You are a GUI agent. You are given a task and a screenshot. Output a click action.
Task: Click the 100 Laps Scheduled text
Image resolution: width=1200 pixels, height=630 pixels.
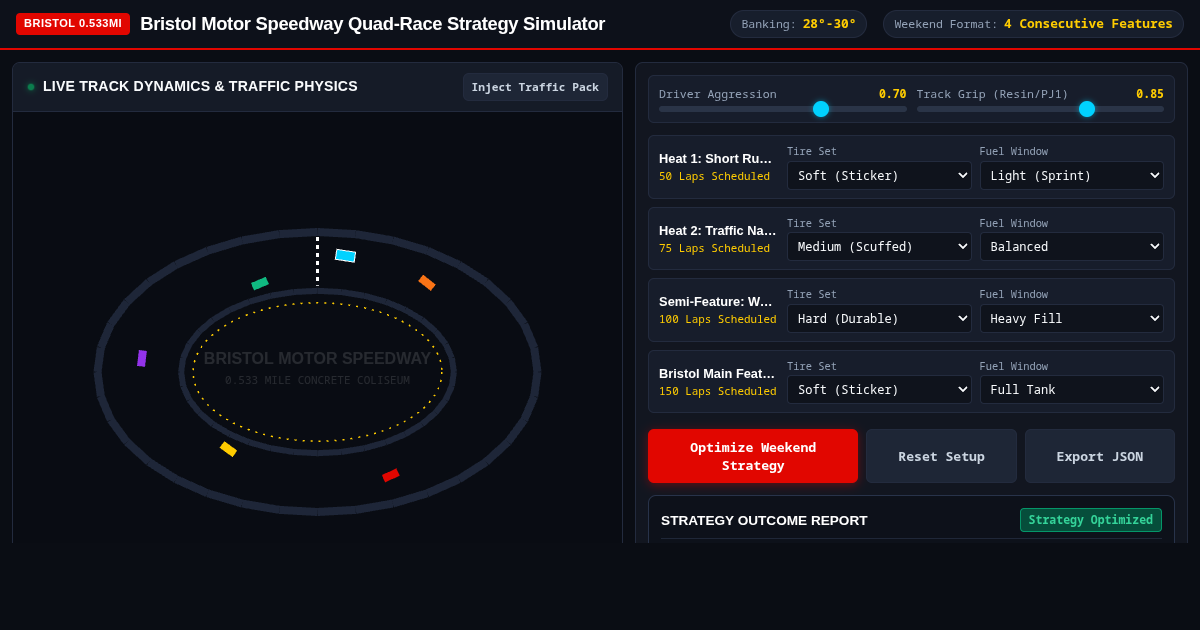click(718, 319)
